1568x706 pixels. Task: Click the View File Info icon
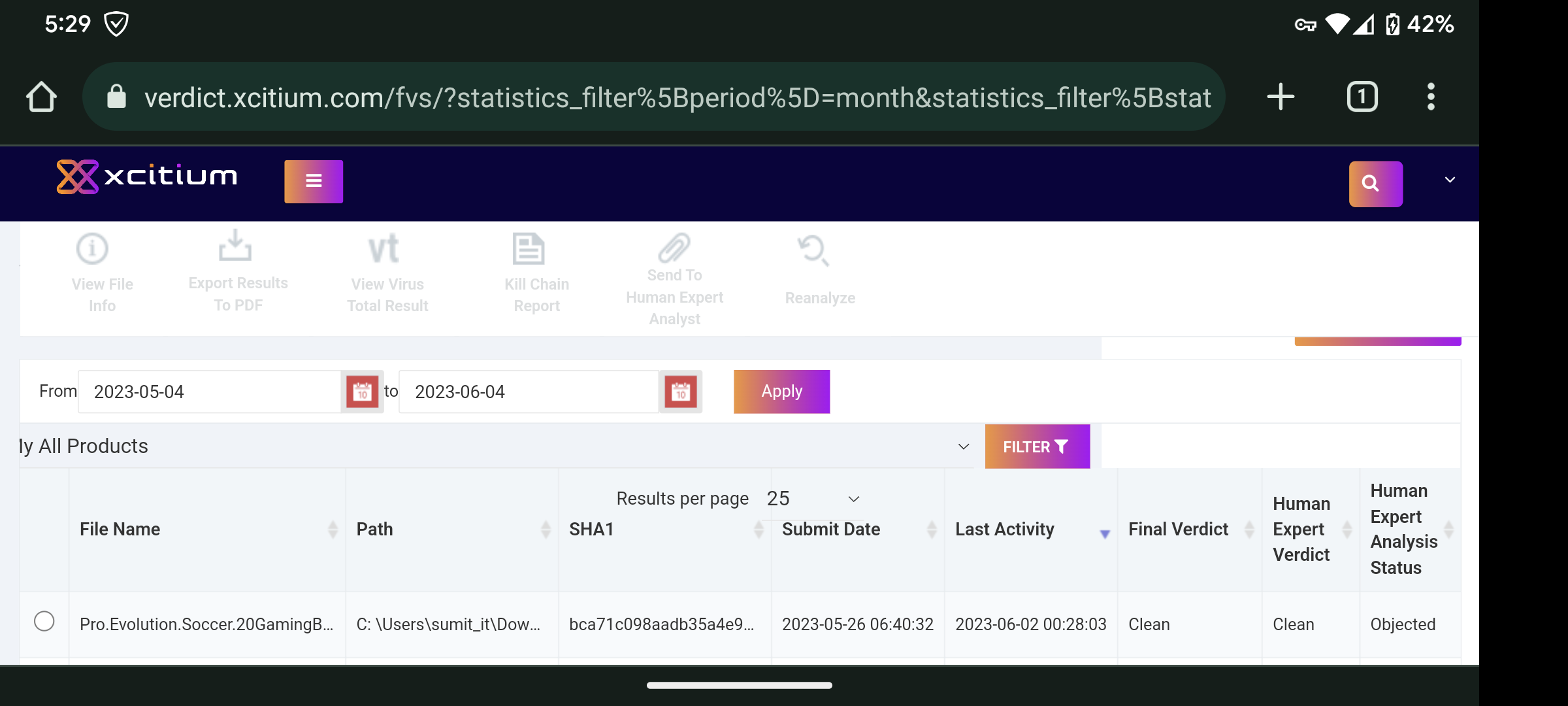[92, 249]
